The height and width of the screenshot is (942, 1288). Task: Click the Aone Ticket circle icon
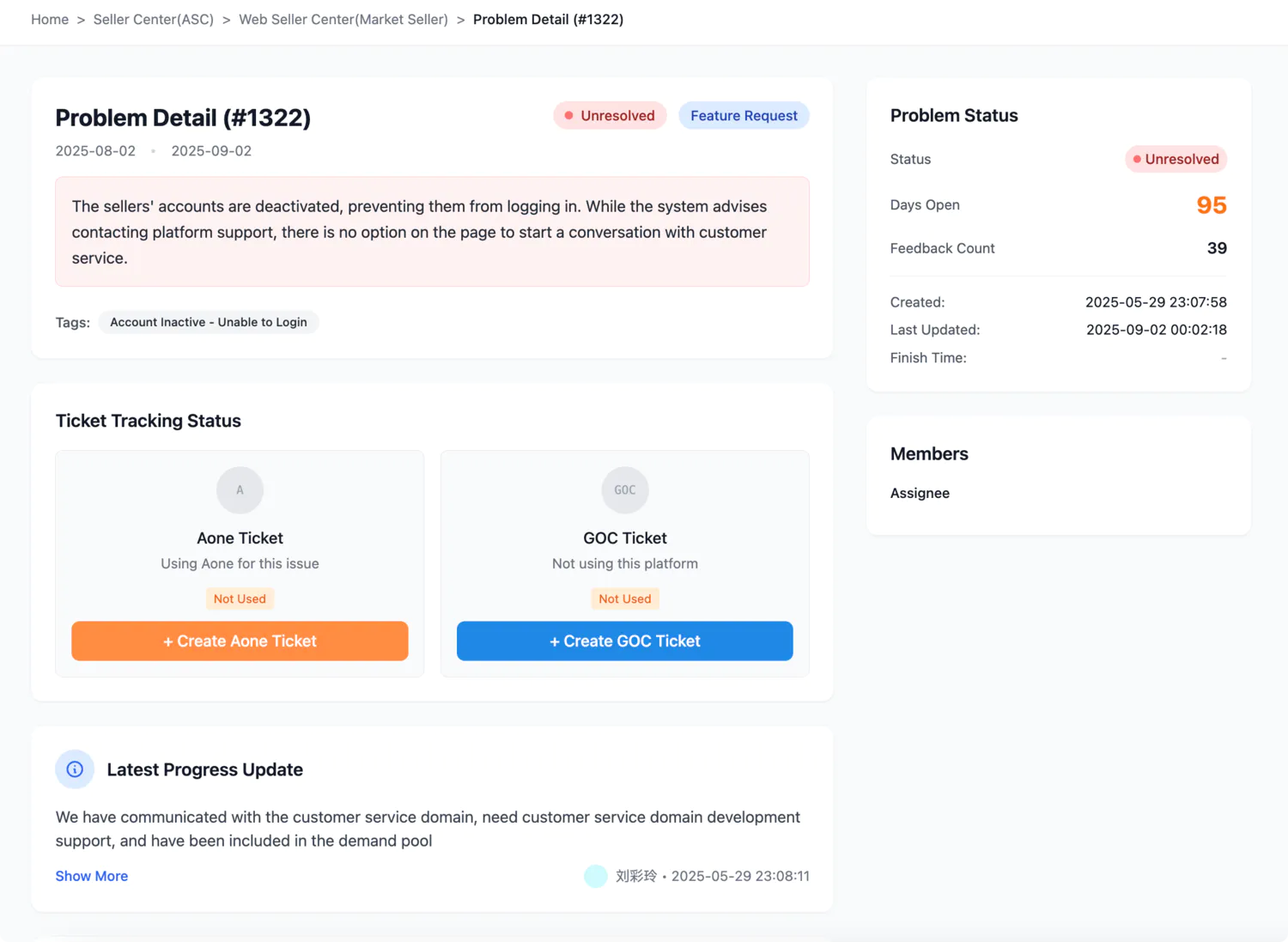coord(240,489)
